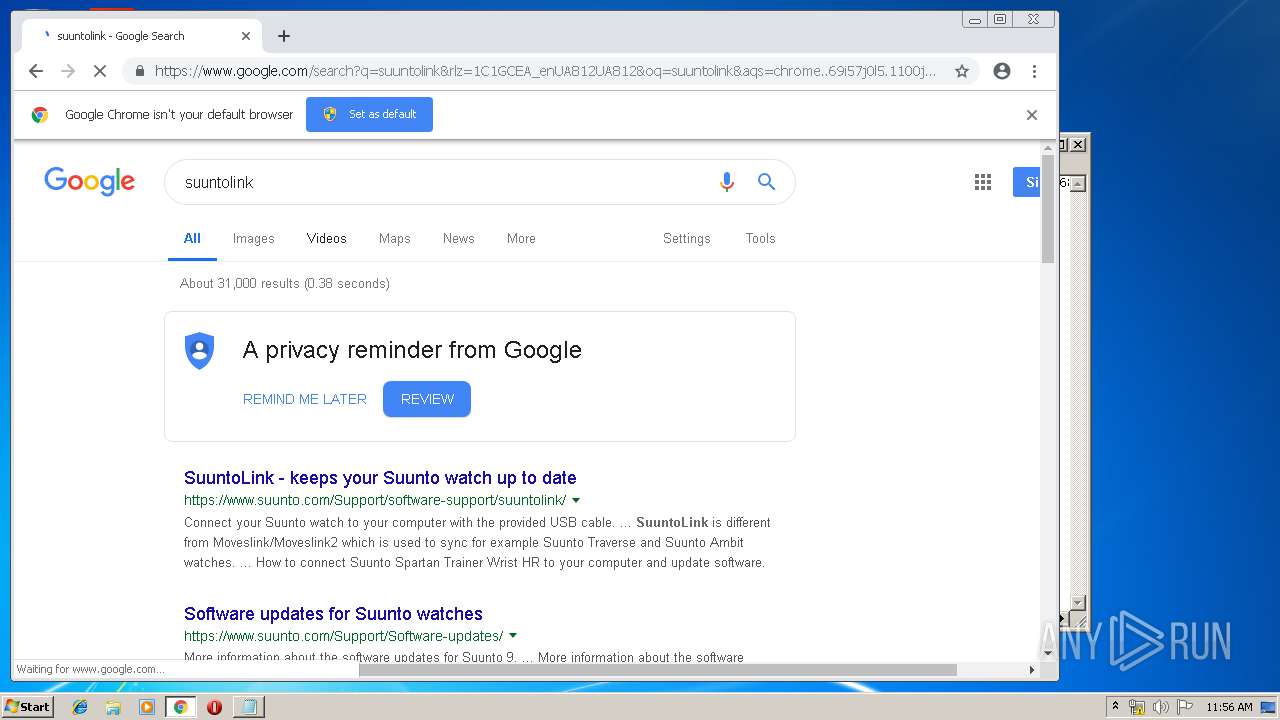Open a new tab with the plus icon
This screenshot has height=720, width=1280.
click(284, 36)
